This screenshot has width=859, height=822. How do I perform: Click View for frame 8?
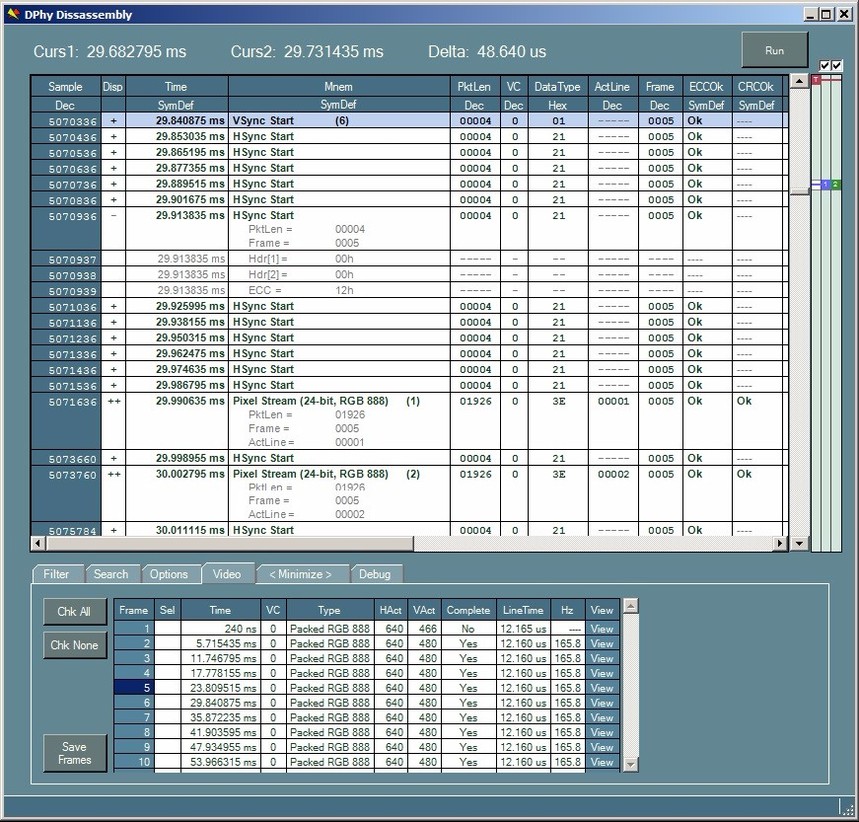[x=602, y=733]
